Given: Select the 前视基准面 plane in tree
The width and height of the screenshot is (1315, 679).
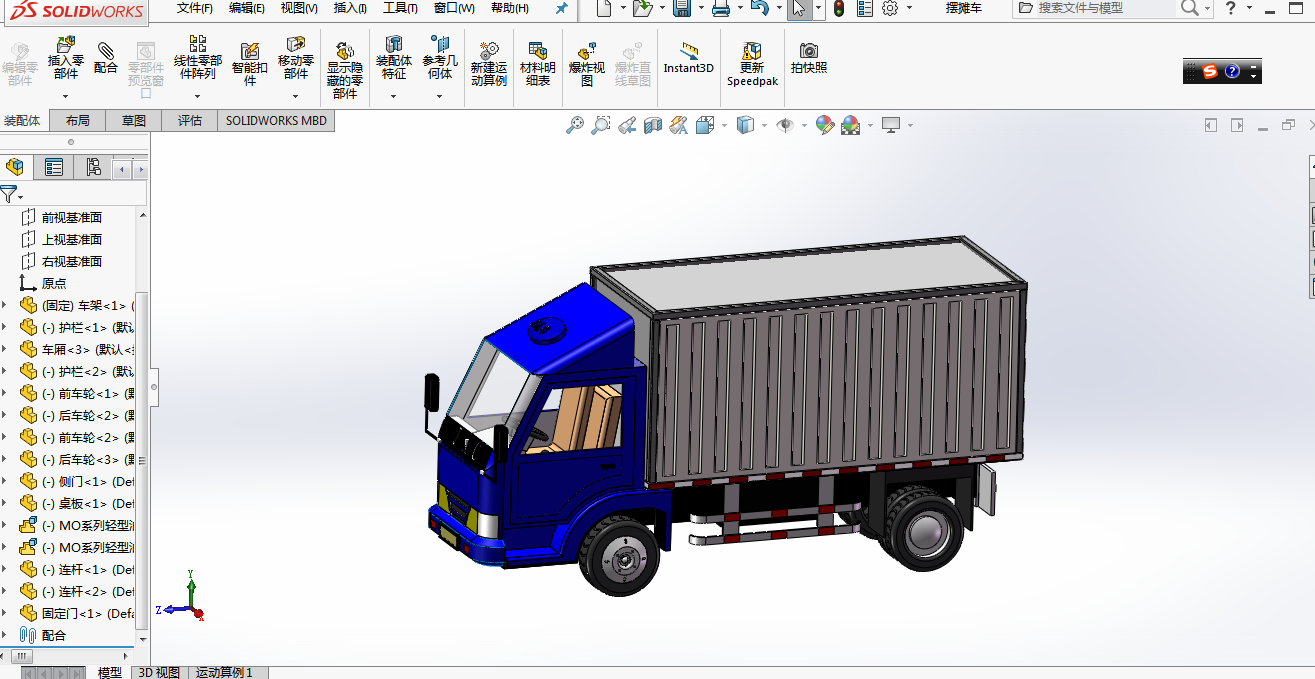Looking at the screenshot, I should point(72,217).
